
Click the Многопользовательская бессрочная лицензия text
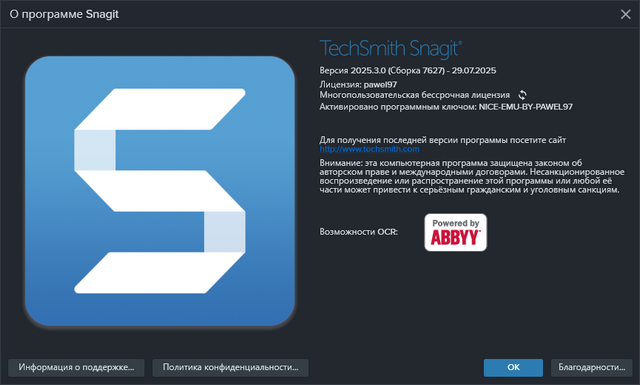(x=415, y=95)
